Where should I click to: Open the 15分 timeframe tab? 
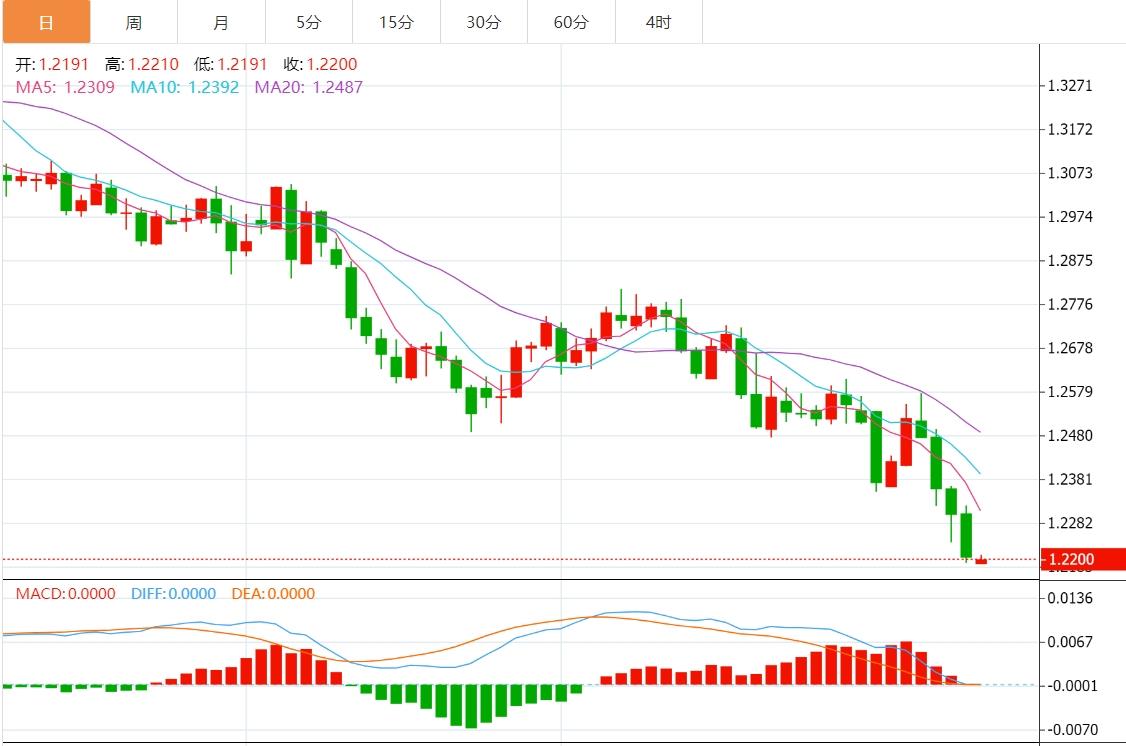[396, 22]
